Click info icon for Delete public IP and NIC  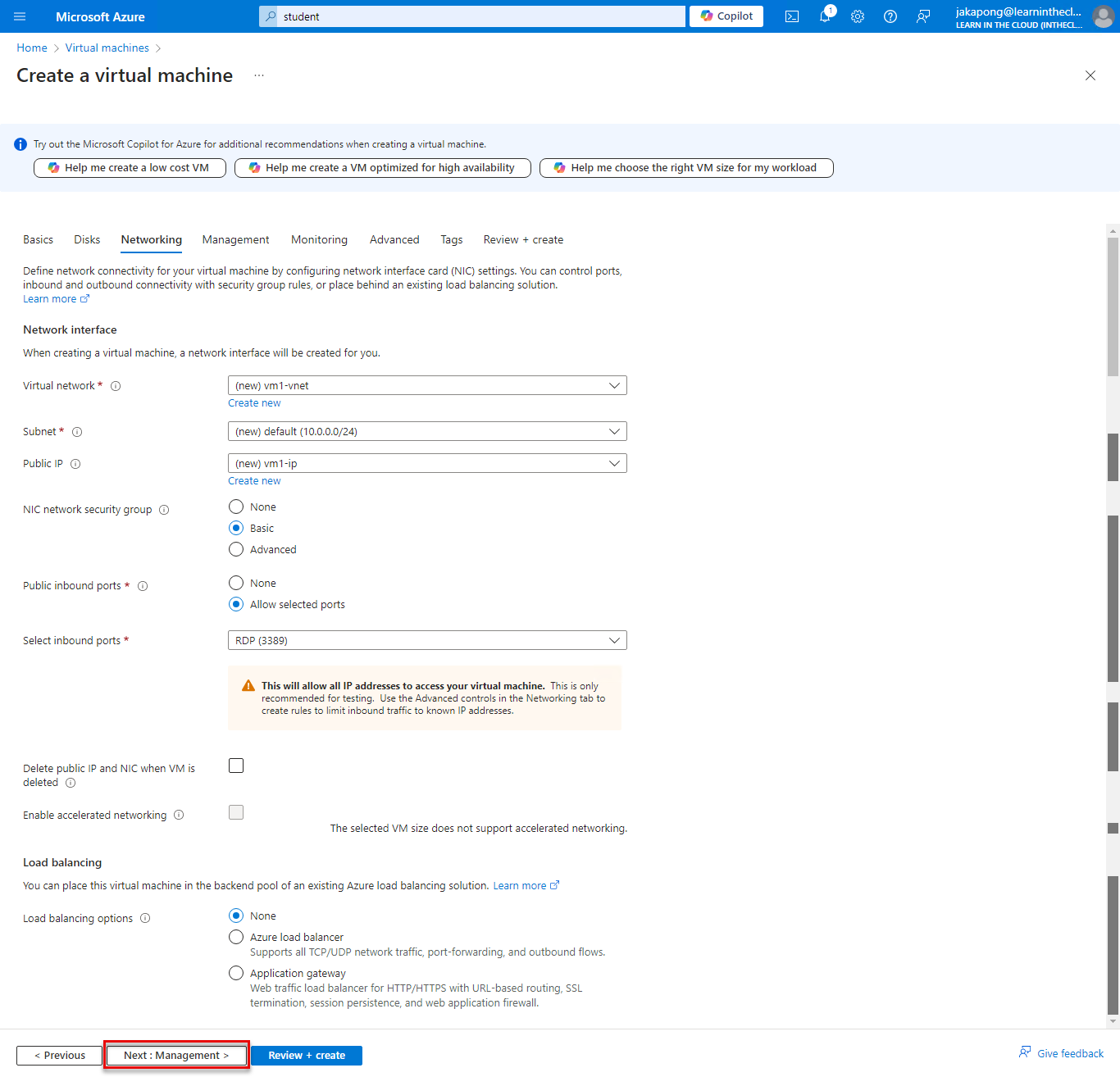coord(71,783)
